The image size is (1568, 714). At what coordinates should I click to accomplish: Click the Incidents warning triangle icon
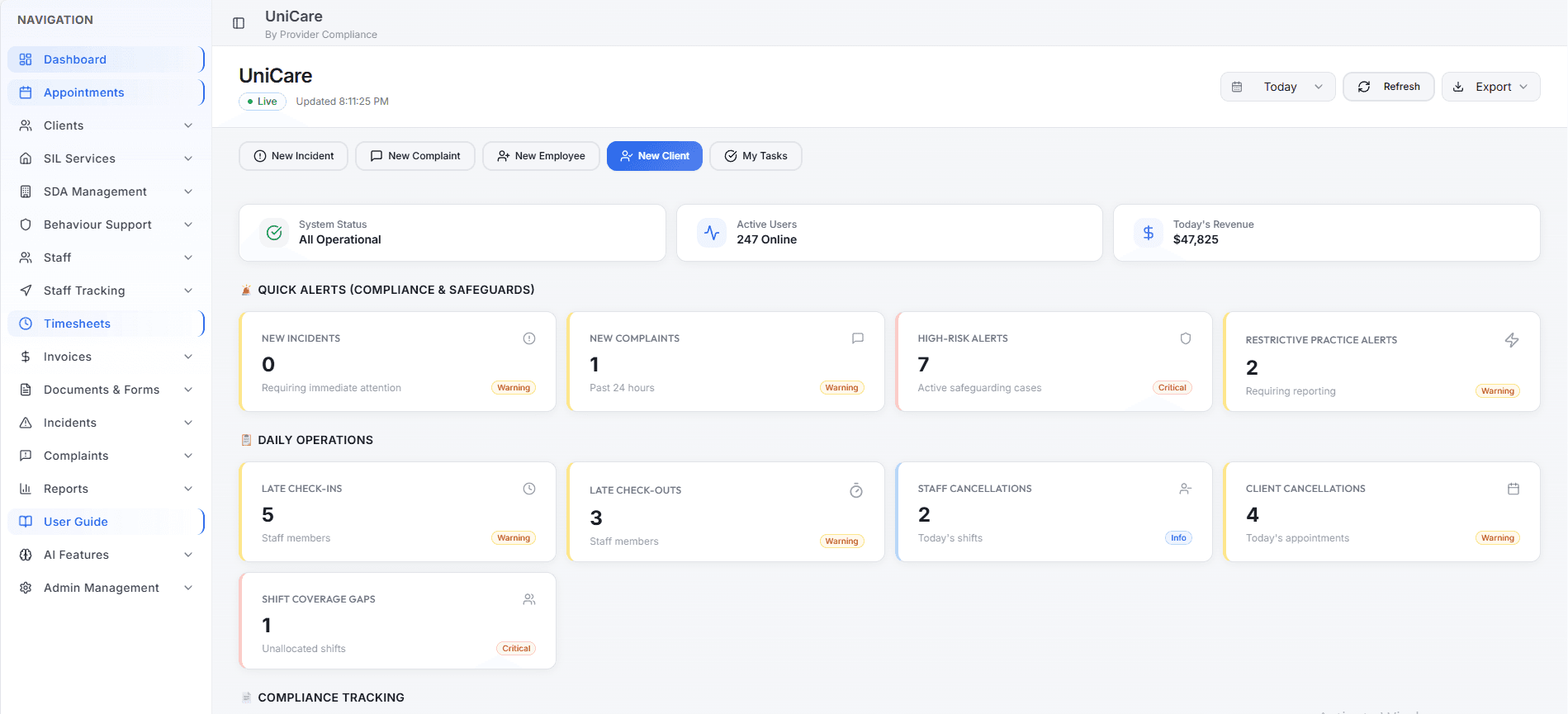26,423
